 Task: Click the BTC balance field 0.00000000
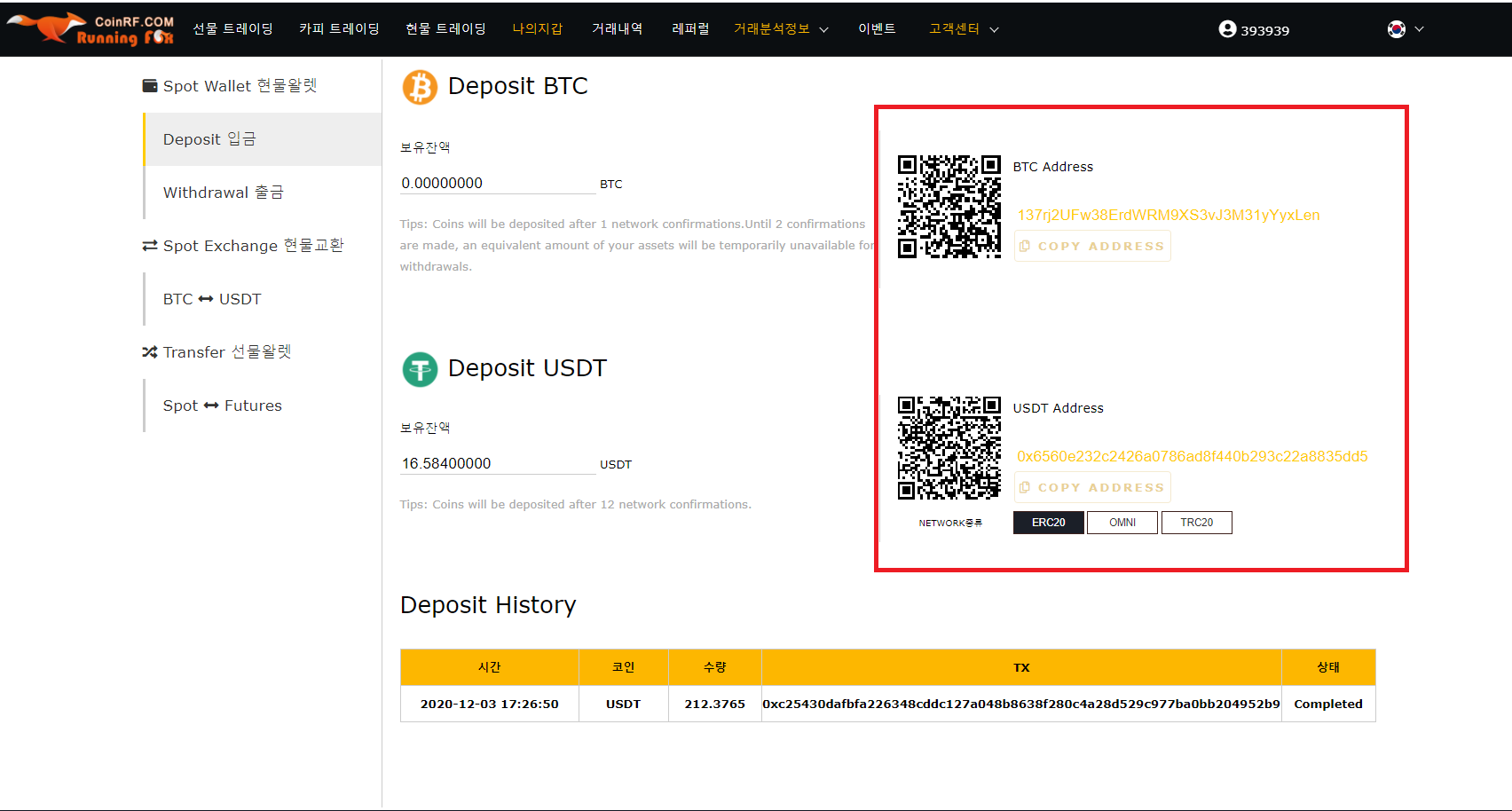[498, 184]
